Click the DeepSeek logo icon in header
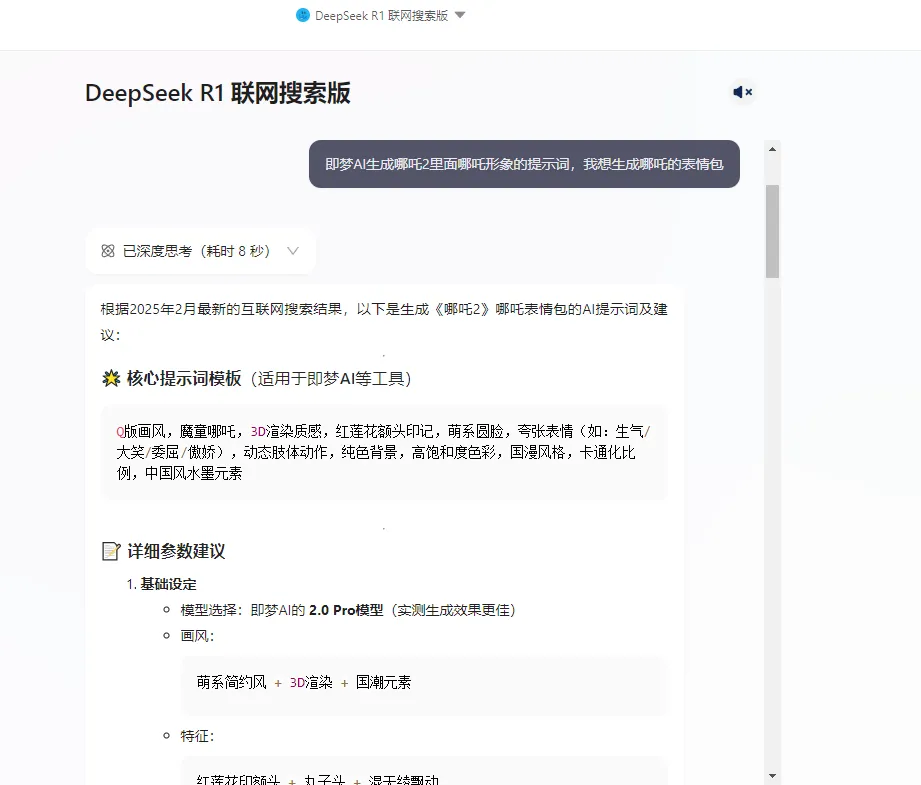 point(302,15)
